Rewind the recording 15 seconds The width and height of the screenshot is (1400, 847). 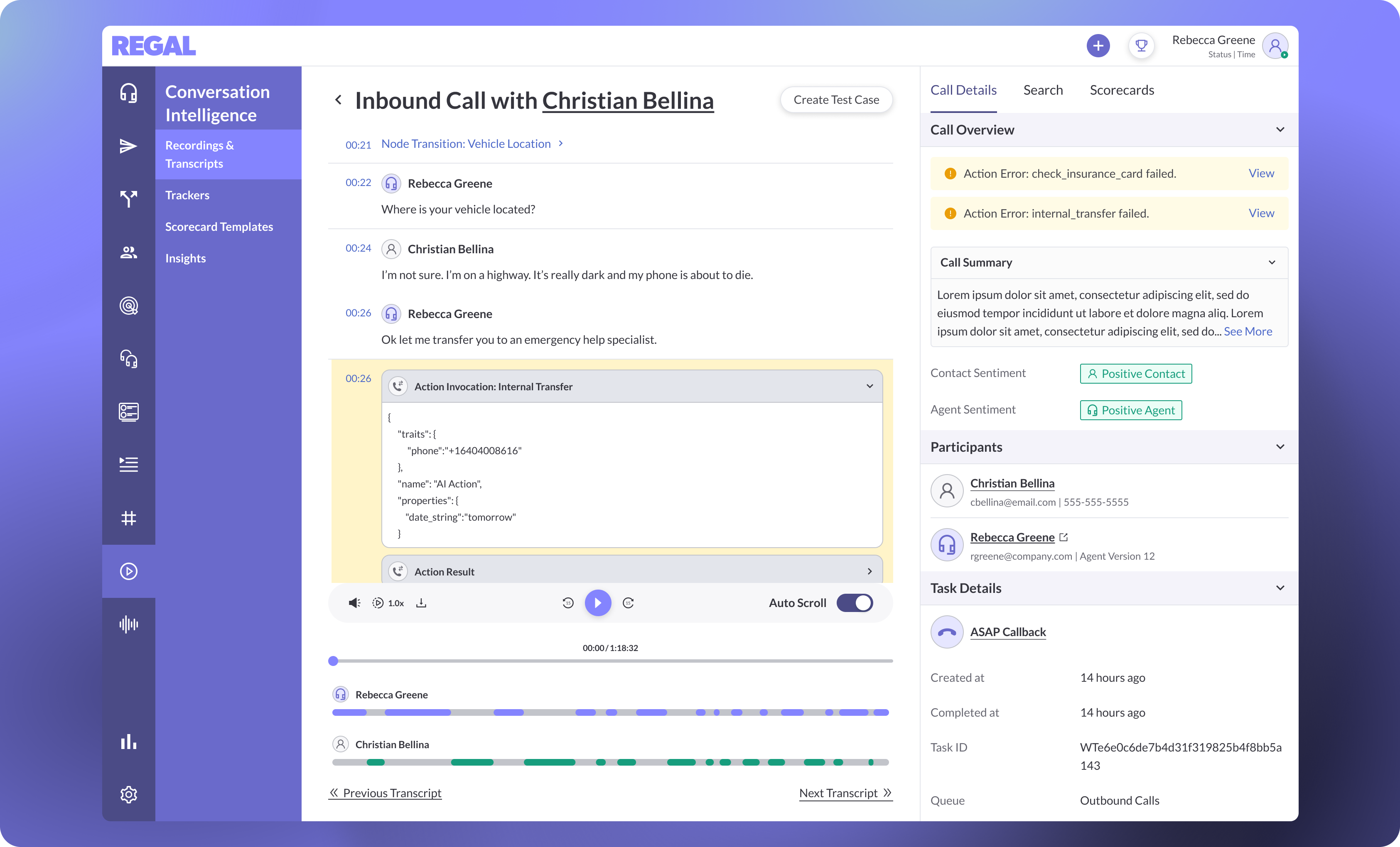567,603
